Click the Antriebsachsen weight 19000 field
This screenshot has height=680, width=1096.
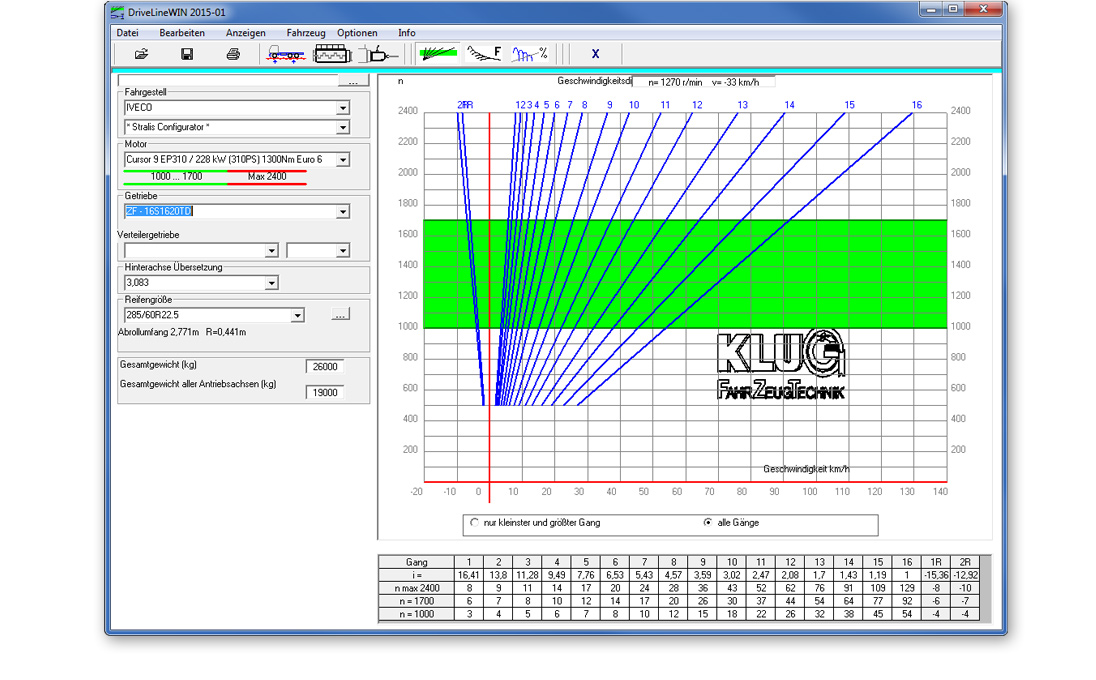coord(325,393)
